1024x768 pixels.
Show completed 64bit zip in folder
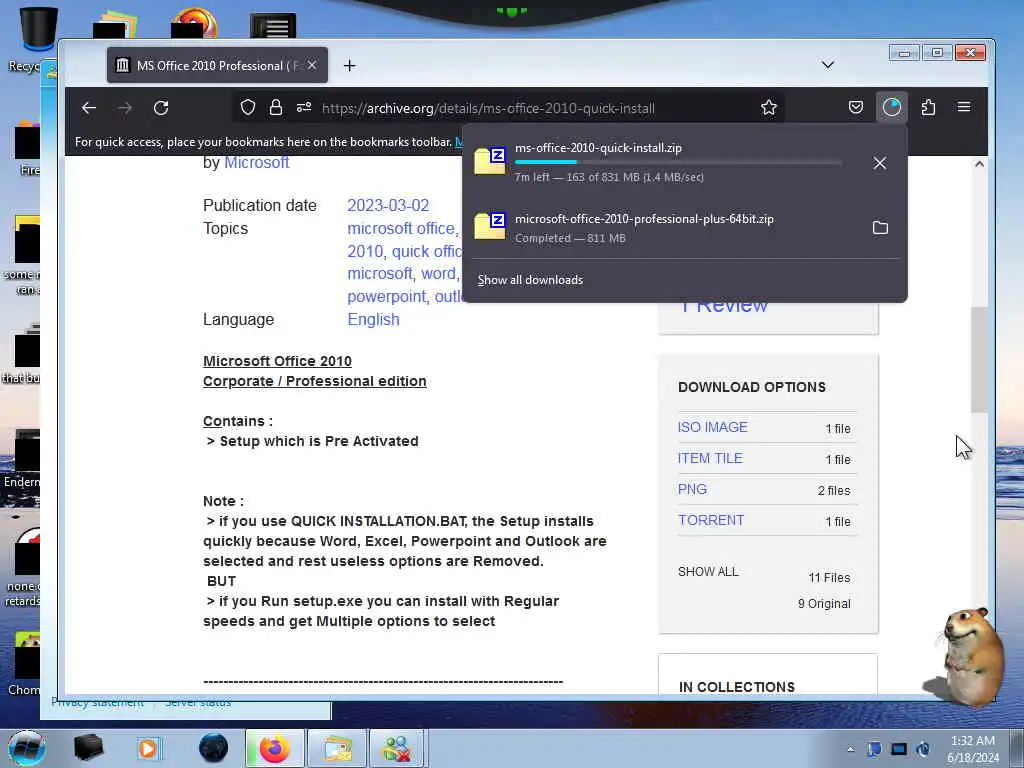tap(880, 227)
